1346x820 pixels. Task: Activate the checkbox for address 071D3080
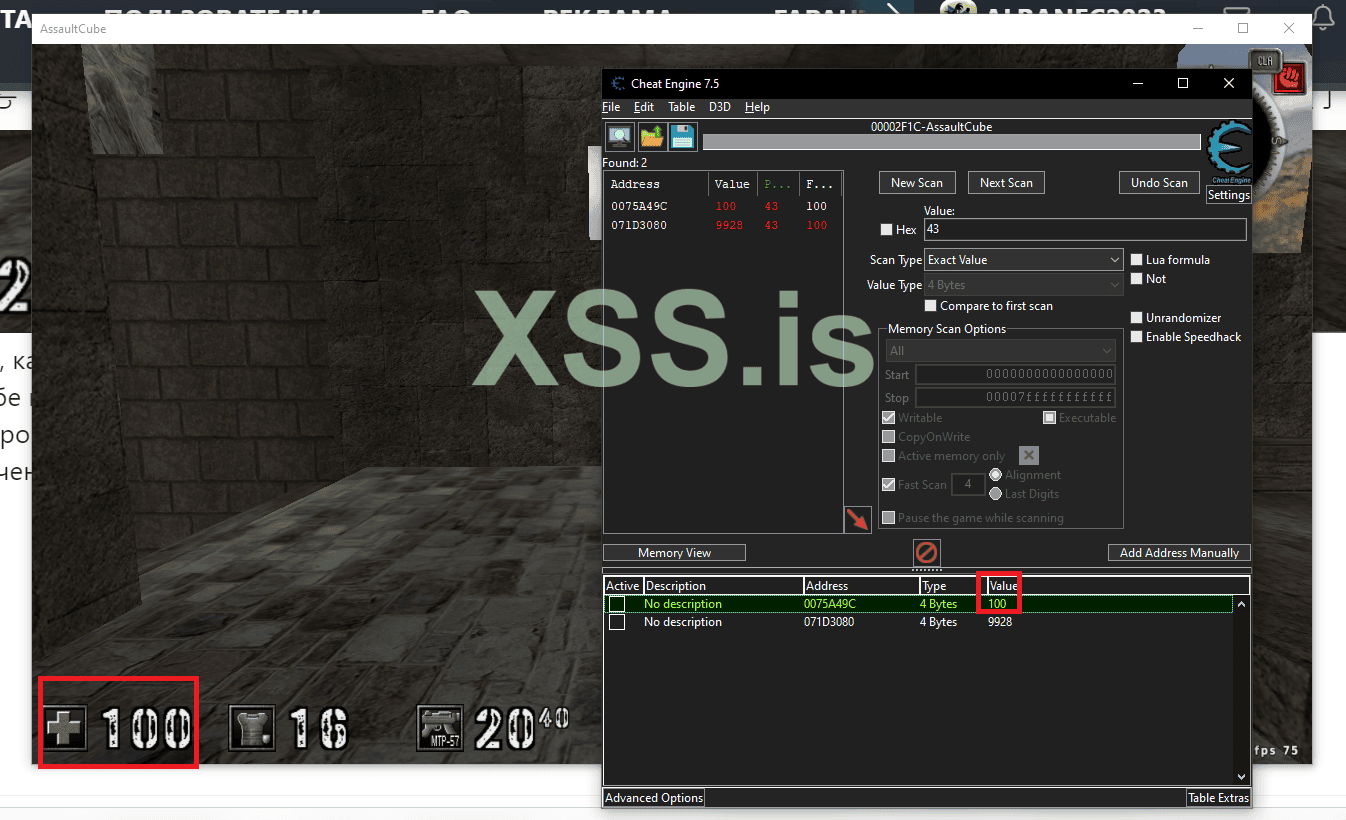pos(617,622)
